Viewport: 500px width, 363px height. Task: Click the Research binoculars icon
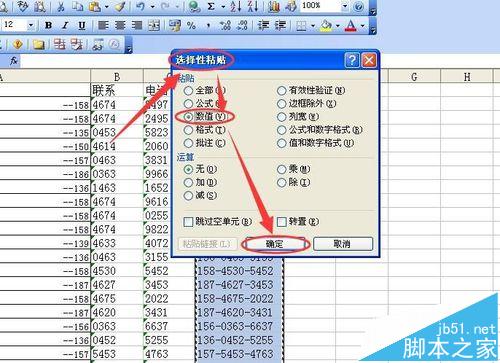40,6
